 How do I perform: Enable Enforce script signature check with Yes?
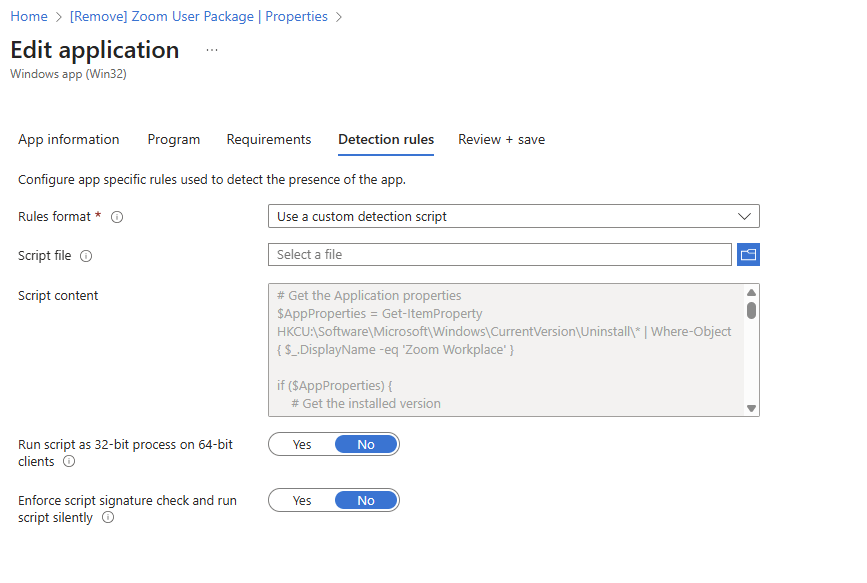pyautogui.click(x=302, y=500)
